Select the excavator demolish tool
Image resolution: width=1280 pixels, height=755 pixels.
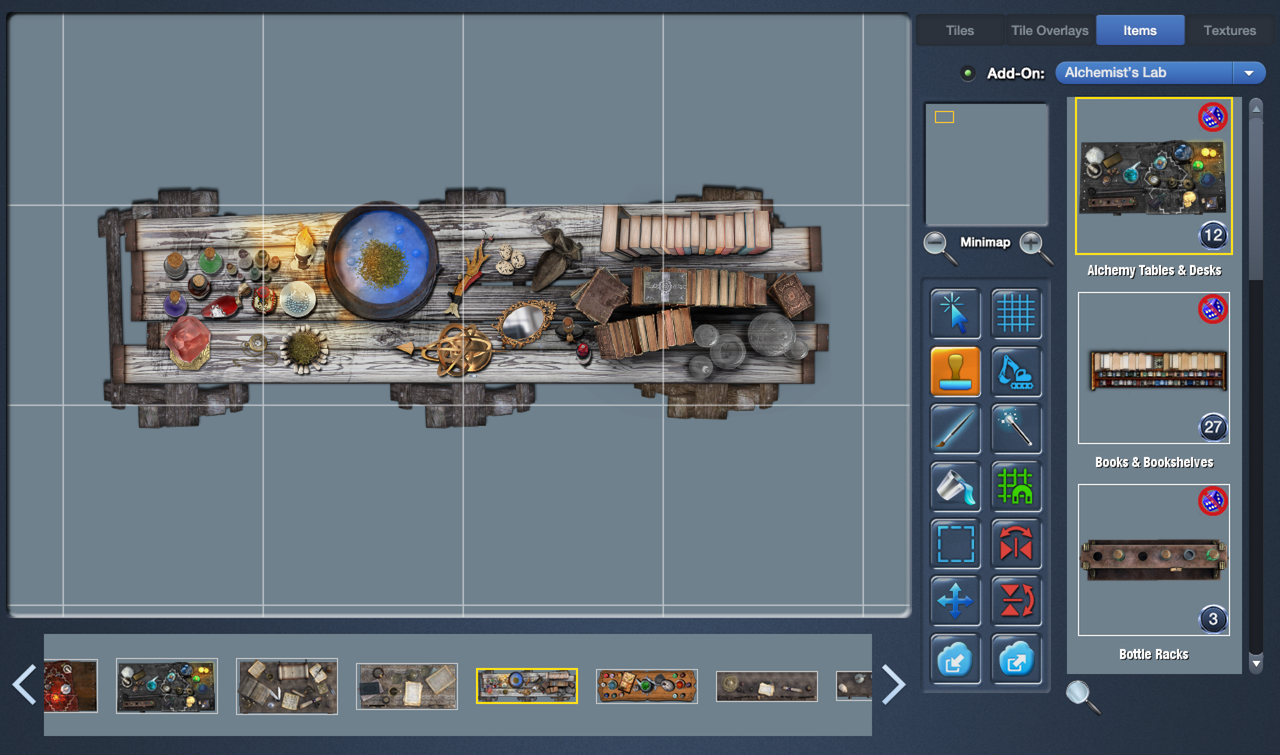tap(1016, 372)
